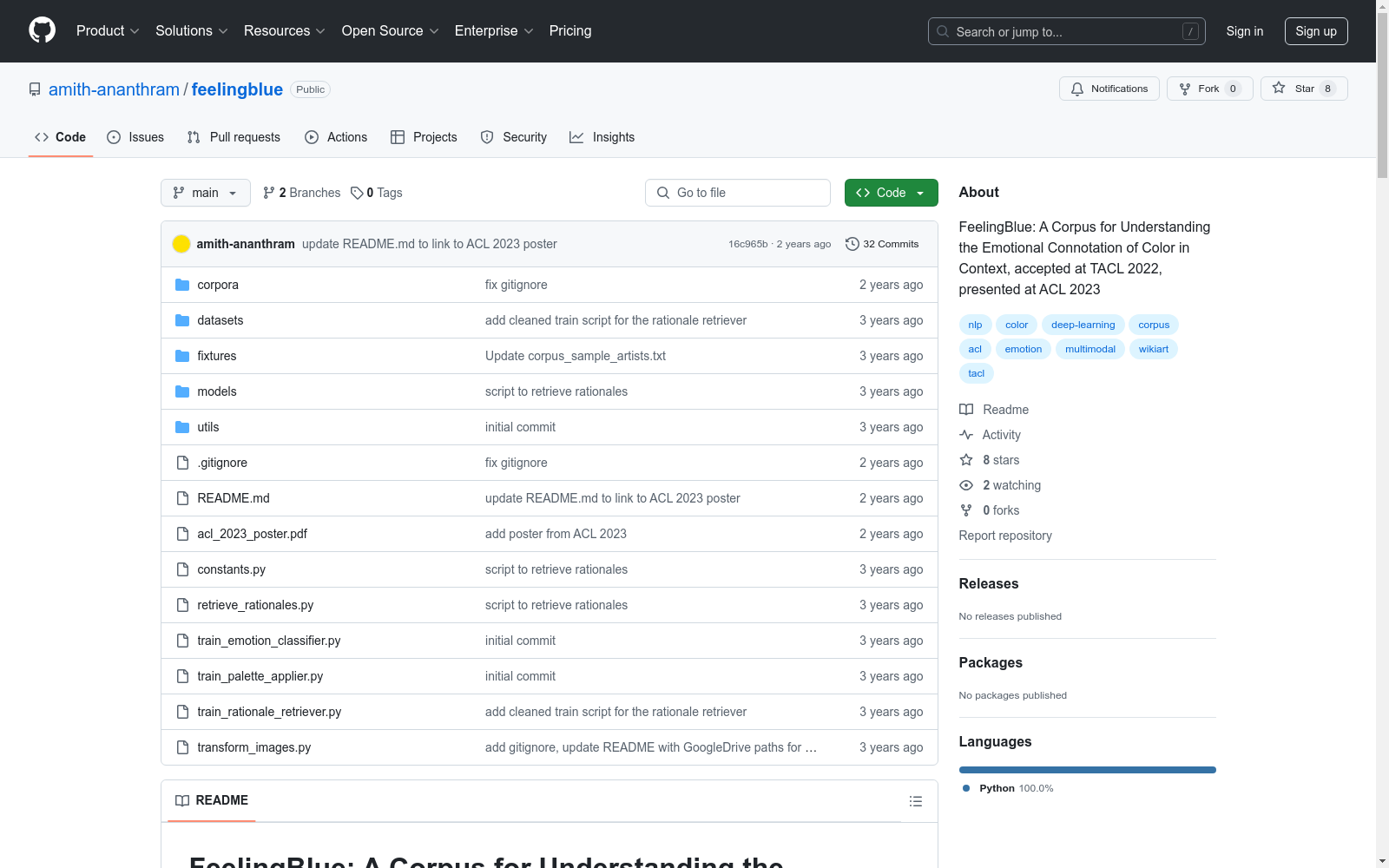Screen dimensions: 1389x868
Task: Go to the Security tab
Action: (x=514, y=137)
